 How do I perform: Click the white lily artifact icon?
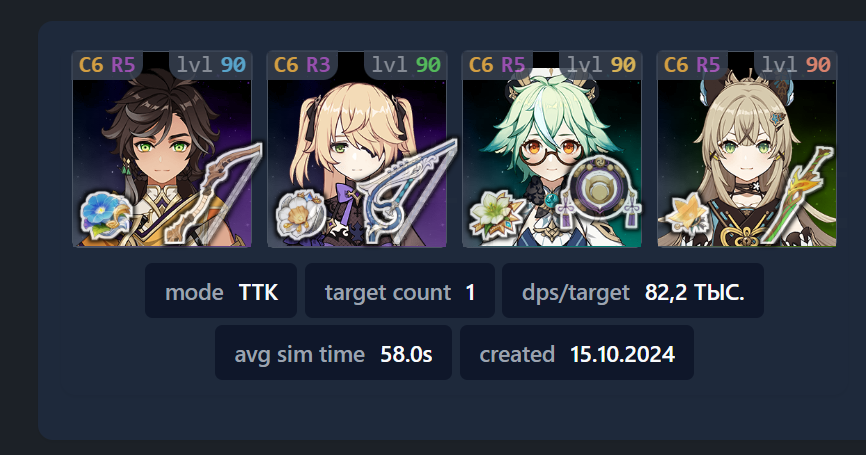pyautogui.click(x=495, y=215)
